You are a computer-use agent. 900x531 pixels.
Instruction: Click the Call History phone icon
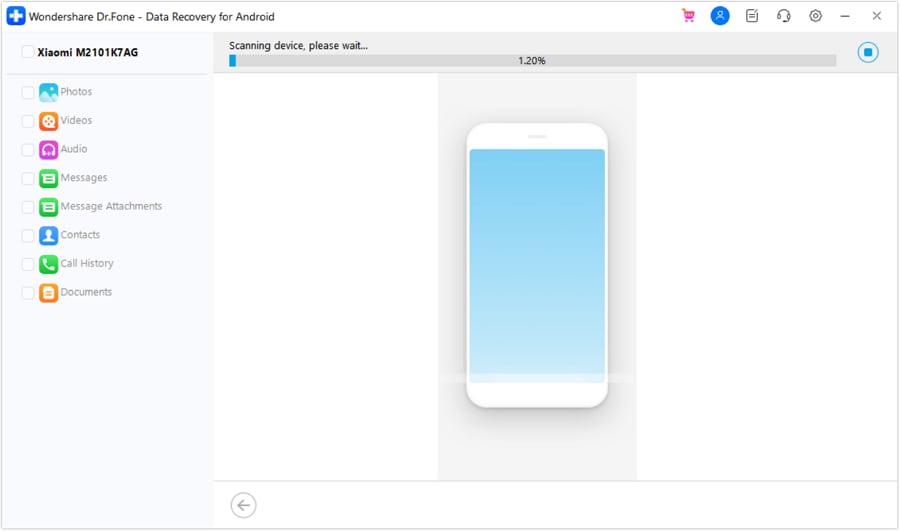click(49, 264)
